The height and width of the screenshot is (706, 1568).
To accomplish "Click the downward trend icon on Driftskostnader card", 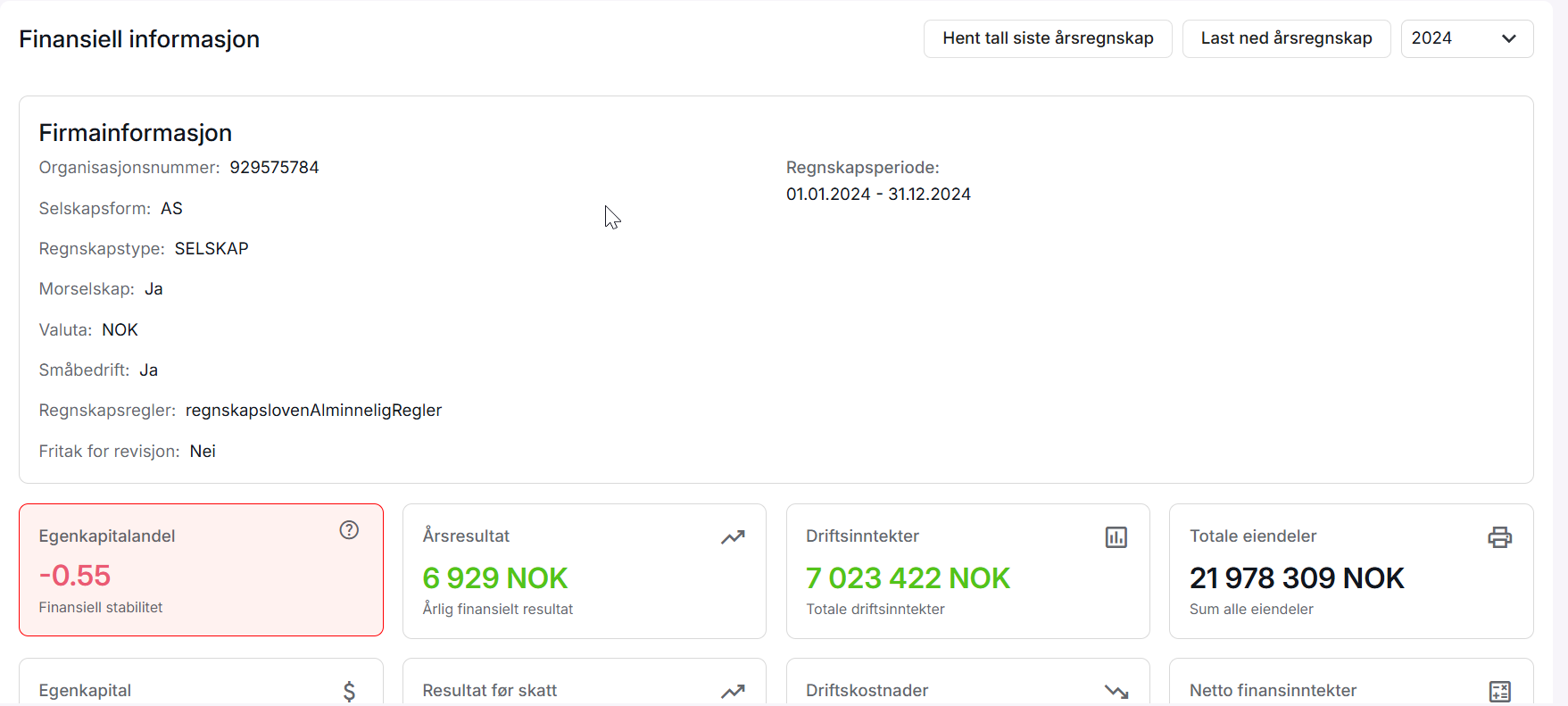I will tap(1116, 692).
